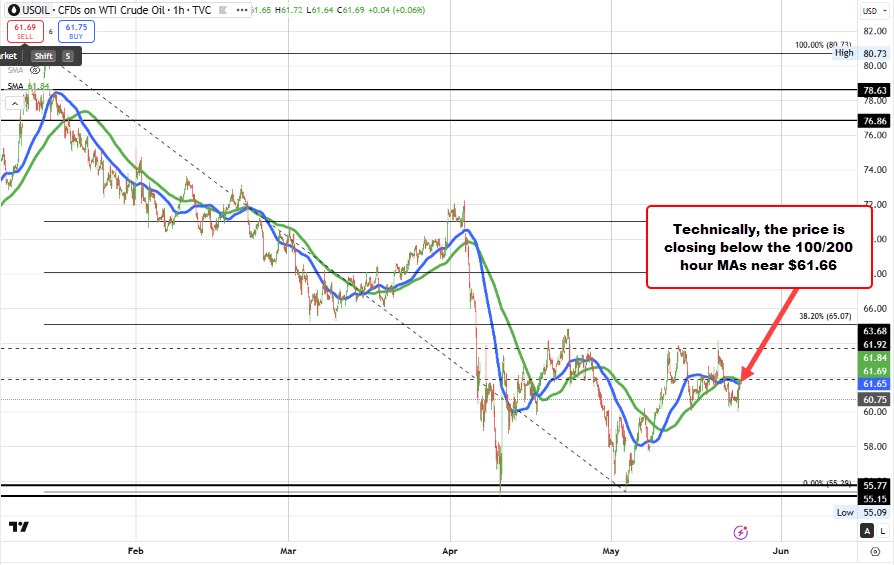Toggle log scale L button
894x565 pixels.
(882, 532)
